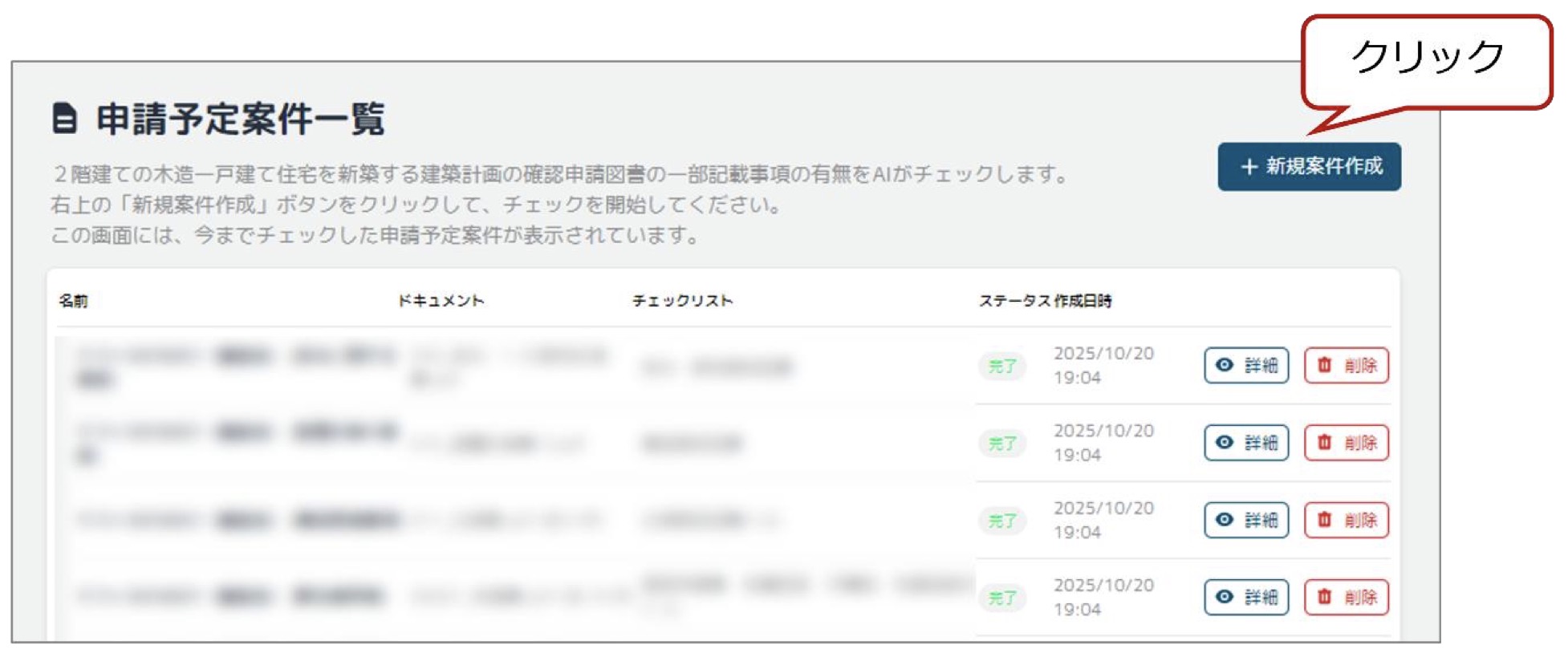Viewport: 1568px width, 653px height.
Task: Click 削除 in the first row
Action: (x=1347, y=366)
